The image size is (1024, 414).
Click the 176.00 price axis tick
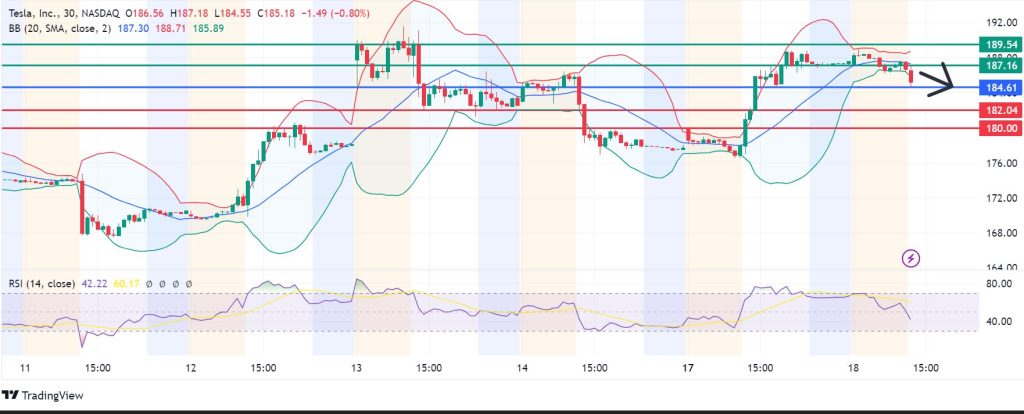click(1002, 163)
